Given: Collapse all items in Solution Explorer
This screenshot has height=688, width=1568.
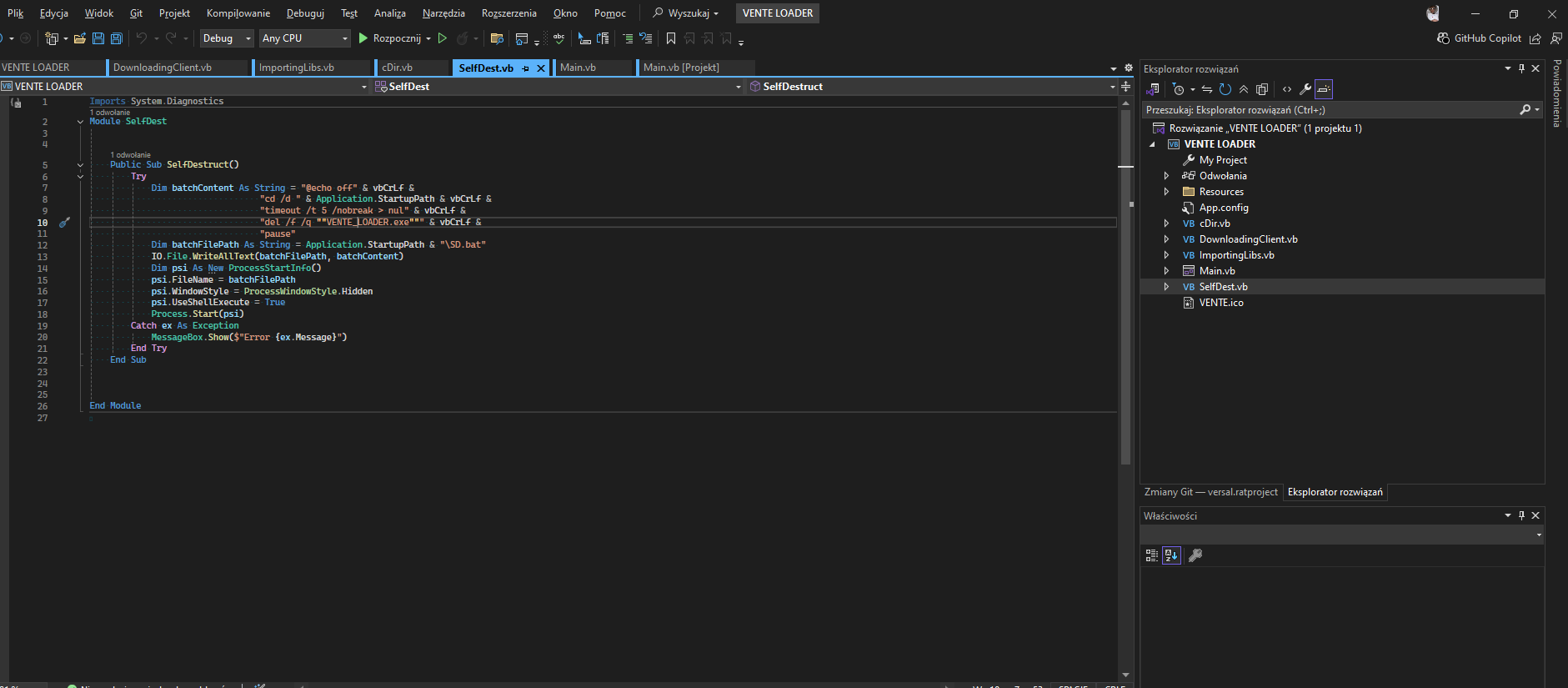Looking at the screenshot, I should (1243, 89).
